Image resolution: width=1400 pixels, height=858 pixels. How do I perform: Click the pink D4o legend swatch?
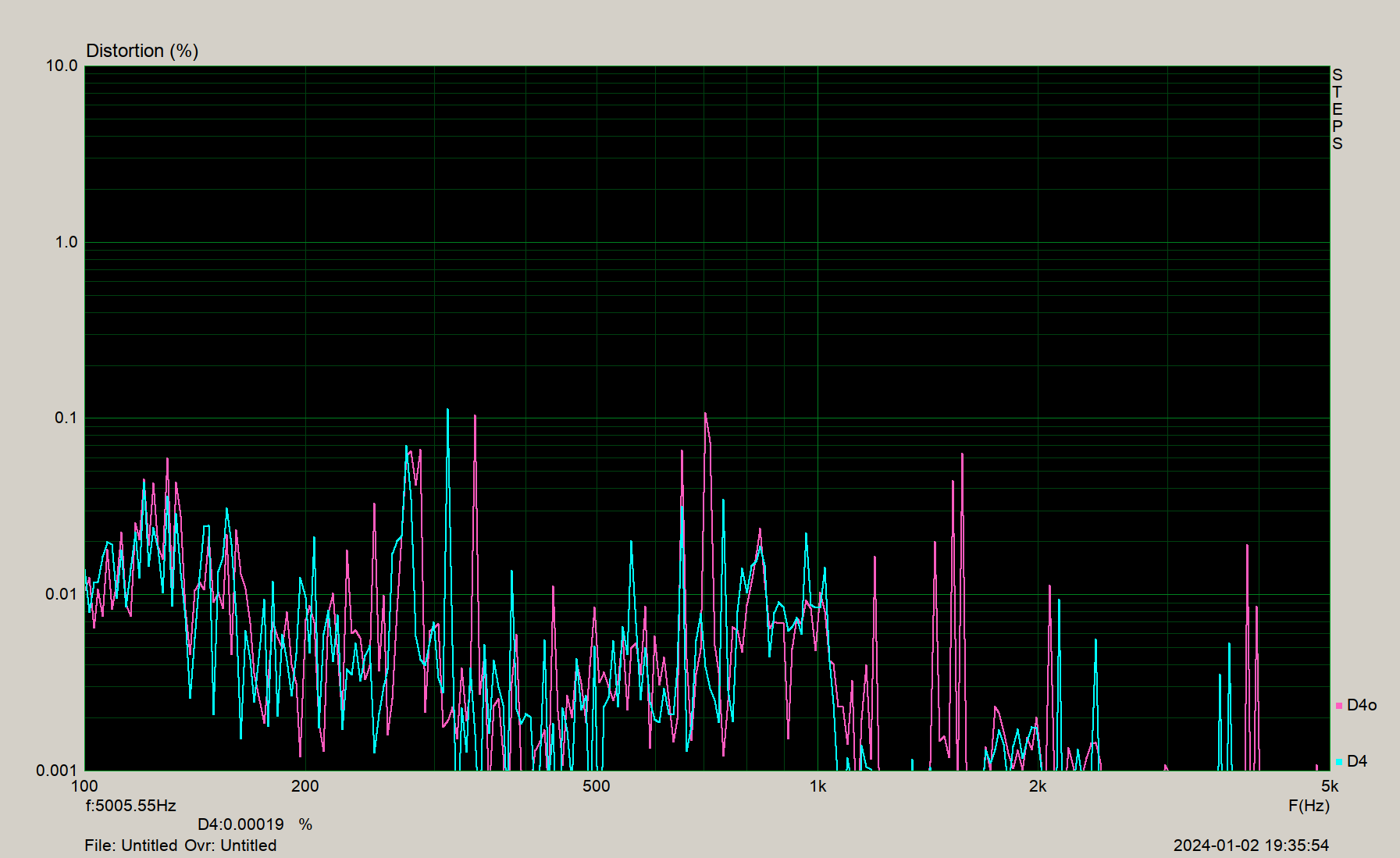tap(1339, 706)
